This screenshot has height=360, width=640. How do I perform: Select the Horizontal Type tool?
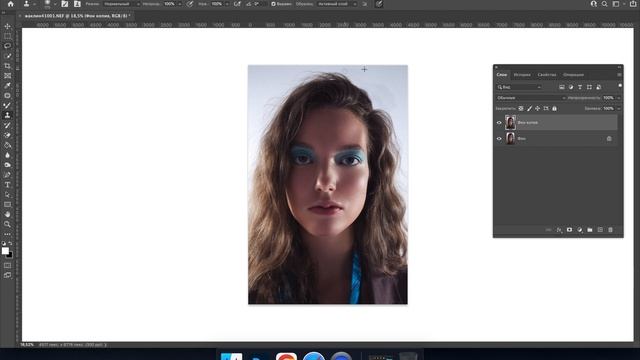[x=7, y=185]
